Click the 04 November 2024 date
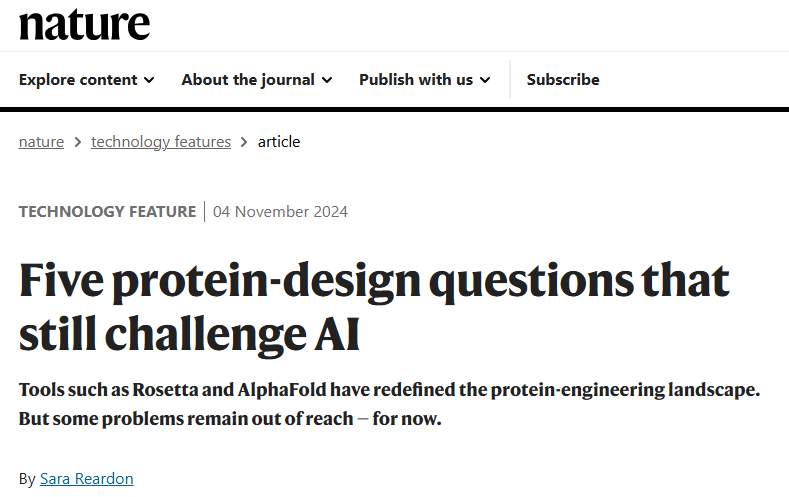Image resolution: width=789 pixels, height=497 pixels. point(280,211)
